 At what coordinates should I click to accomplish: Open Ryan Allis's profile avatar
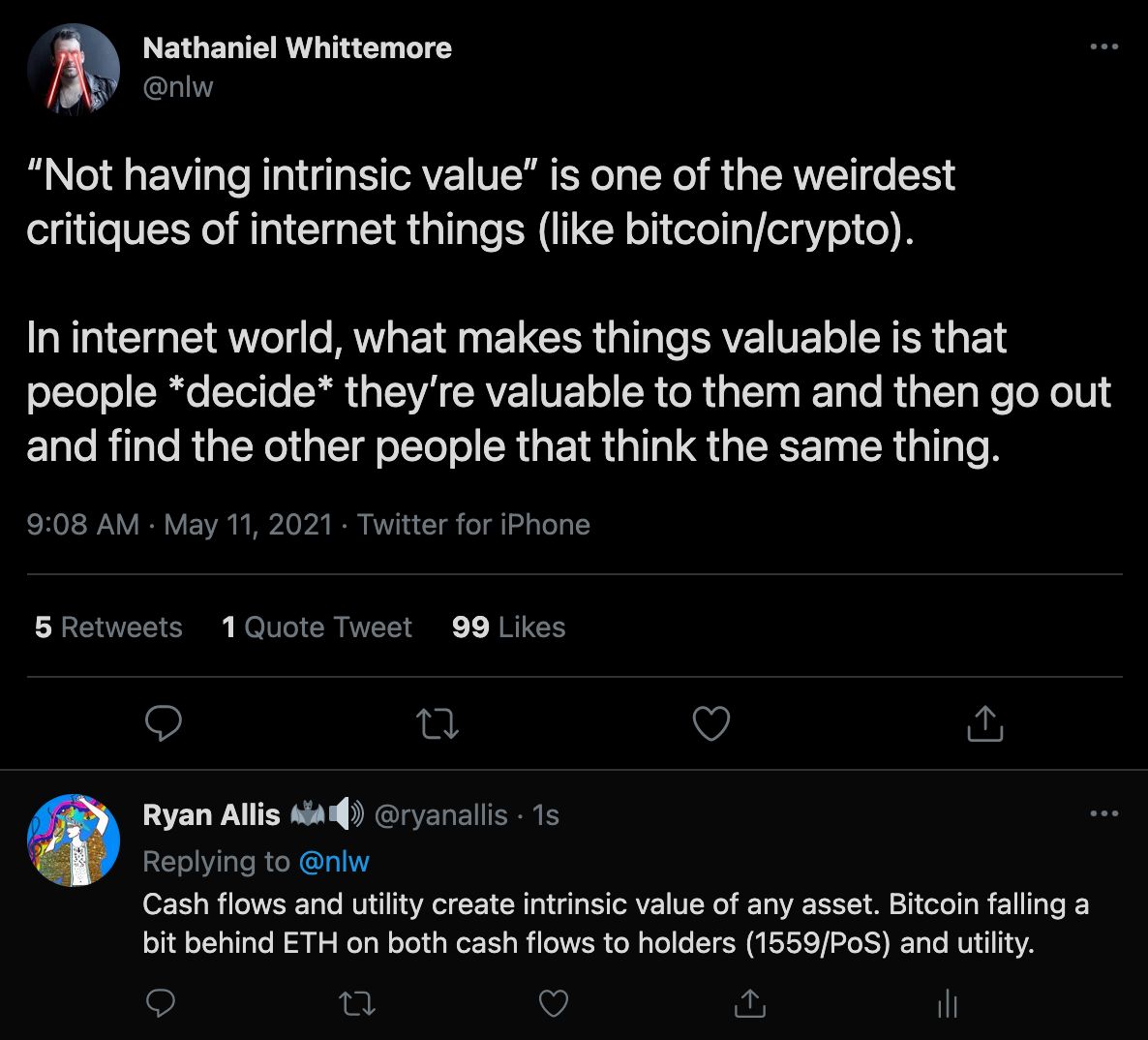tap(74, 840)
